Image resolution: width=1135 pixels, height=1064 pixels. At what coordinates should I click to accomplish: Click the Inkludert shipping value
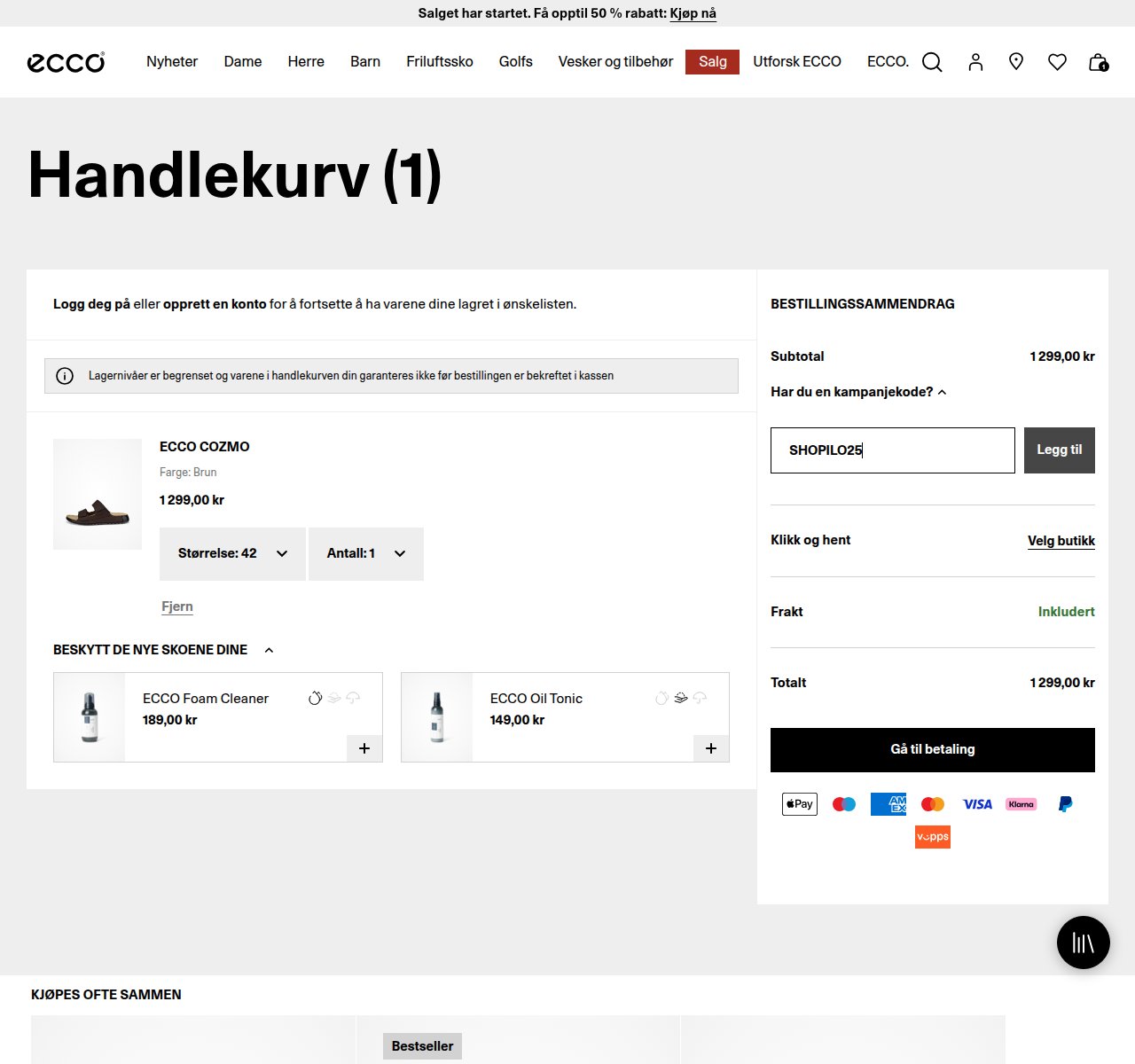tap(1067, 612)
